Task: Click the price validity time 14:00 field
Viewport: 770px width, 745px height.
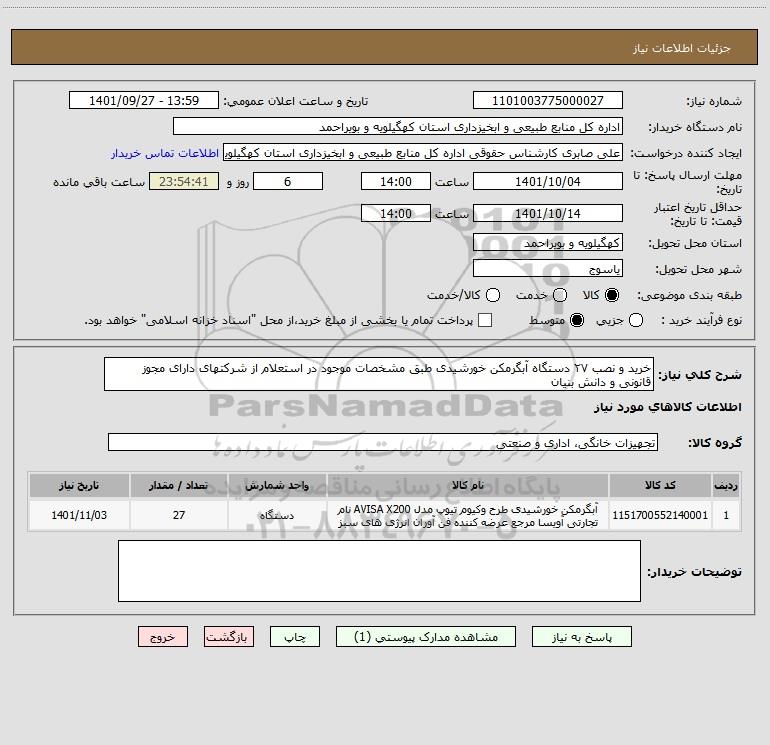Action: (x=396, y=213)
